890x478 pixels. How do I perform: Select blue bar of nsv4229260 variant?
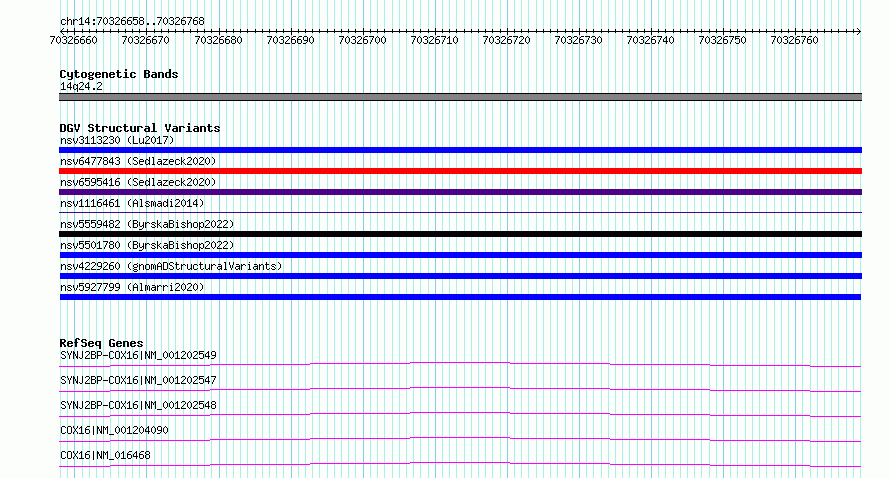460,276
